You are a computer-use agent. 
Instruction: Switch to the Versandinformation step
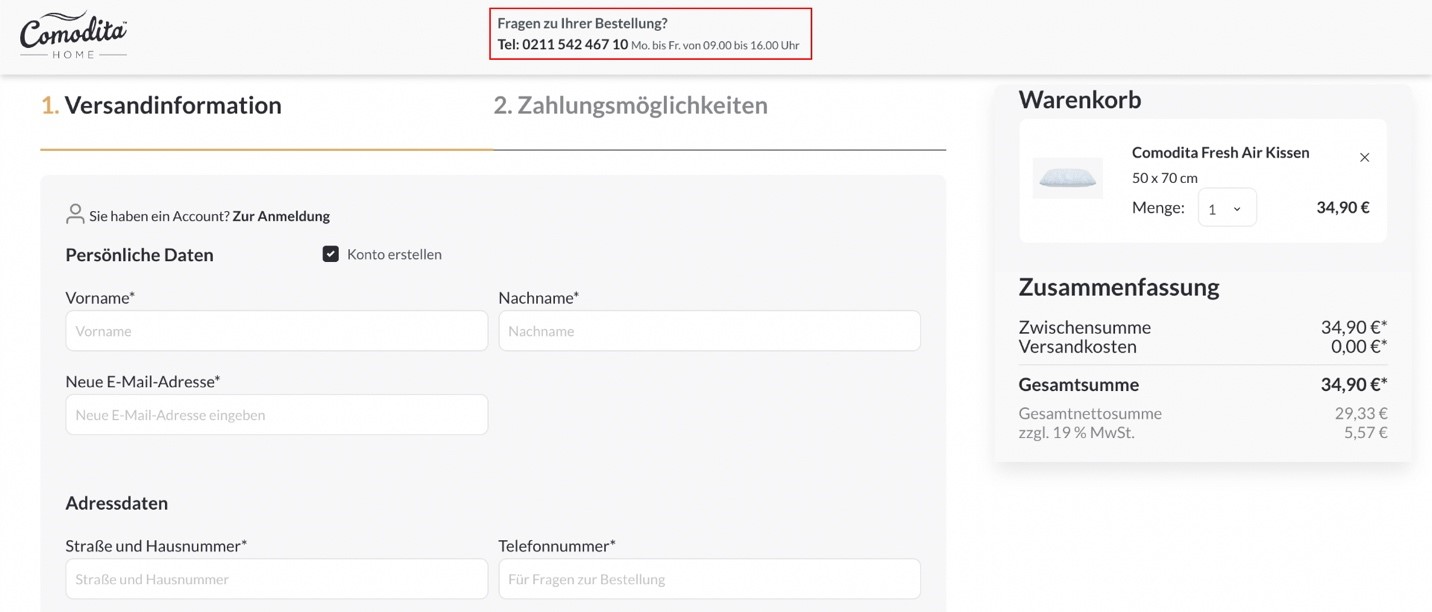(x=161, y=106)
